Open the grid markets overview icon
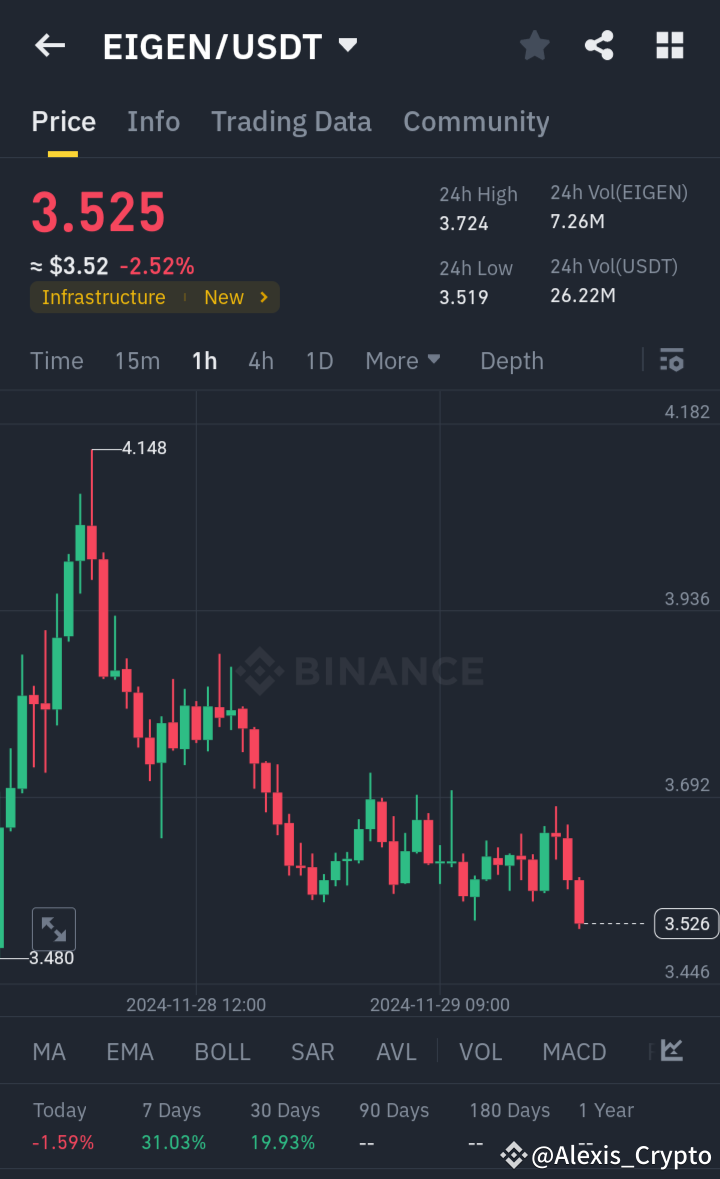 click(669, 45)
